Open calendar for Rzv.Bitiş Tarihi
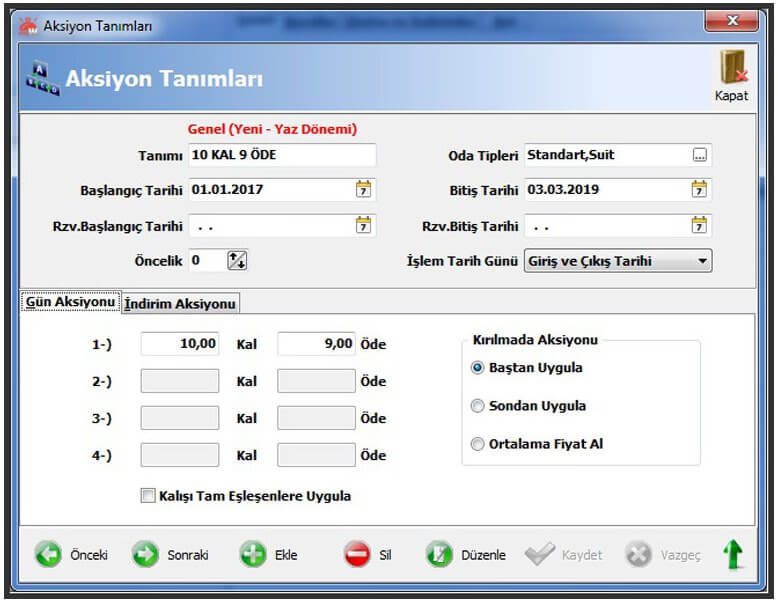Screen dimensions: 778x600 pyautogui.click(x=699, y=225)
